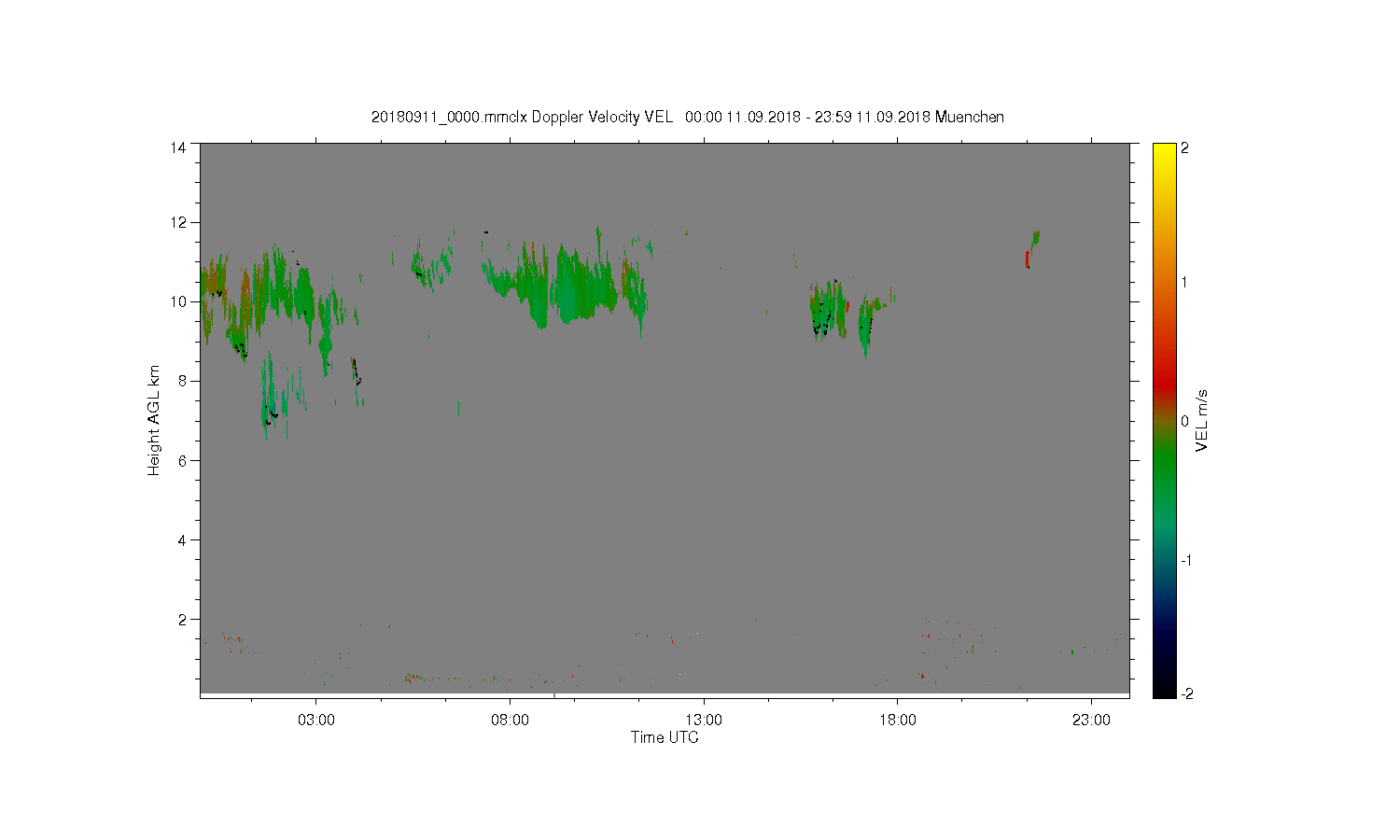Screen dimensions: 1400x840
Task: Click the 4 km height tick label
Action: click(x=182, y=539)
